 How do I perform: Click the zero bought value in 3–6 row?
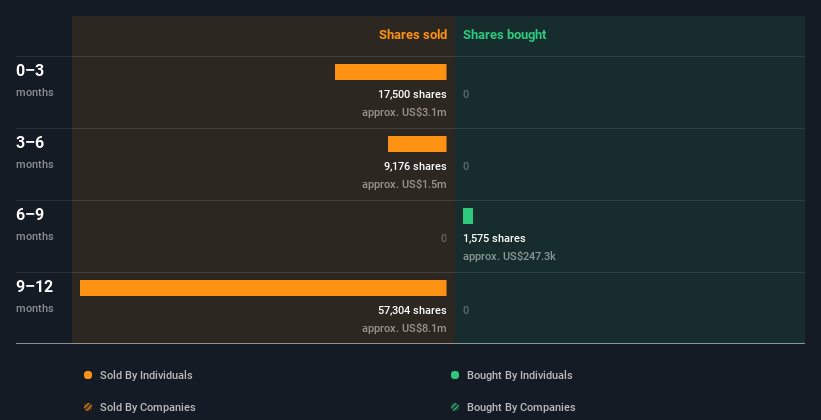pos(466,166)
